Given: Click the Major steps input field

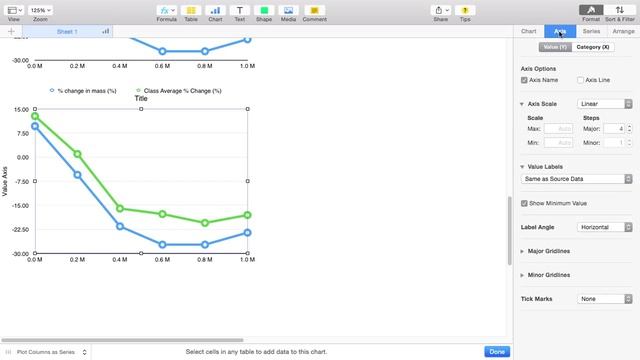Looking at the screenshot, I should [614, 129].
